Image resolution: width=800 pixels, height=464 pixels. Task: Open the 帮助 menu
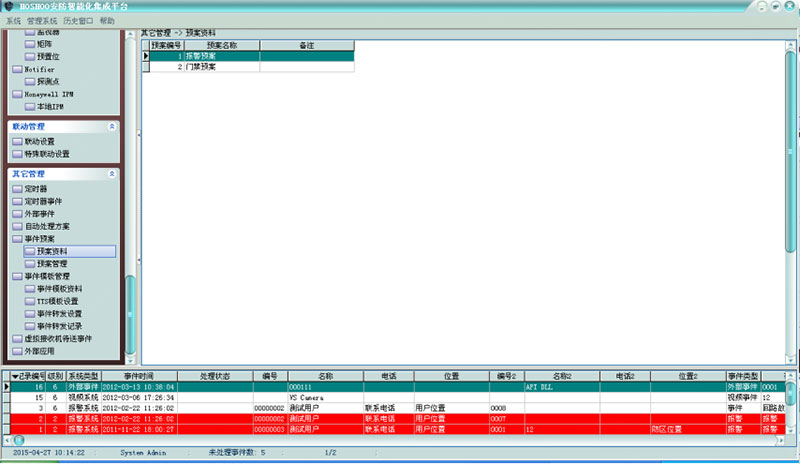pos(107,20)
